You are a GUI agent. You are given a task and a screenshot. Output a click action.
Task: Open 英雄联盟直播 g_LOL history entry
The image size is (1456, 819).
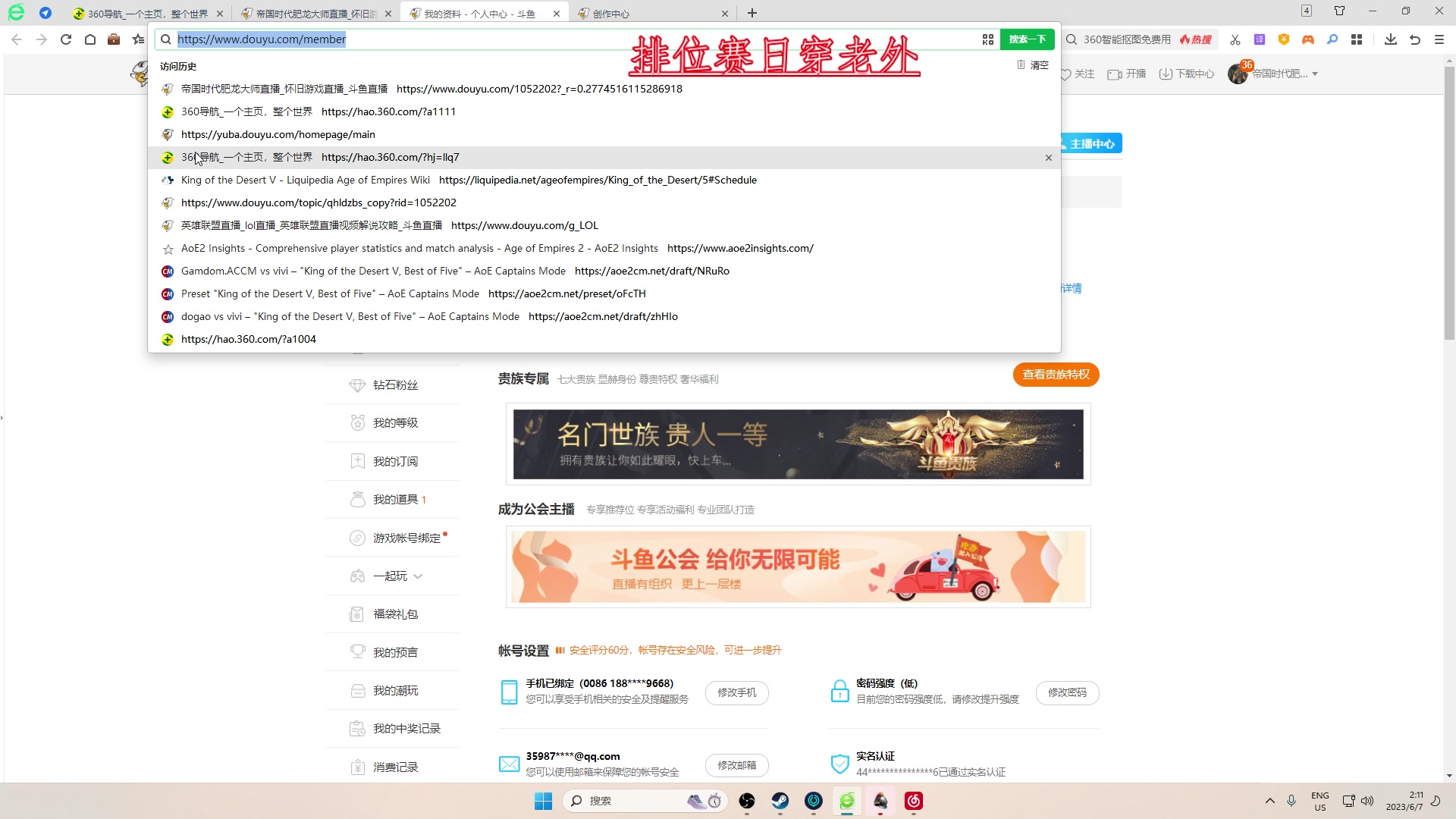(604, 225)
